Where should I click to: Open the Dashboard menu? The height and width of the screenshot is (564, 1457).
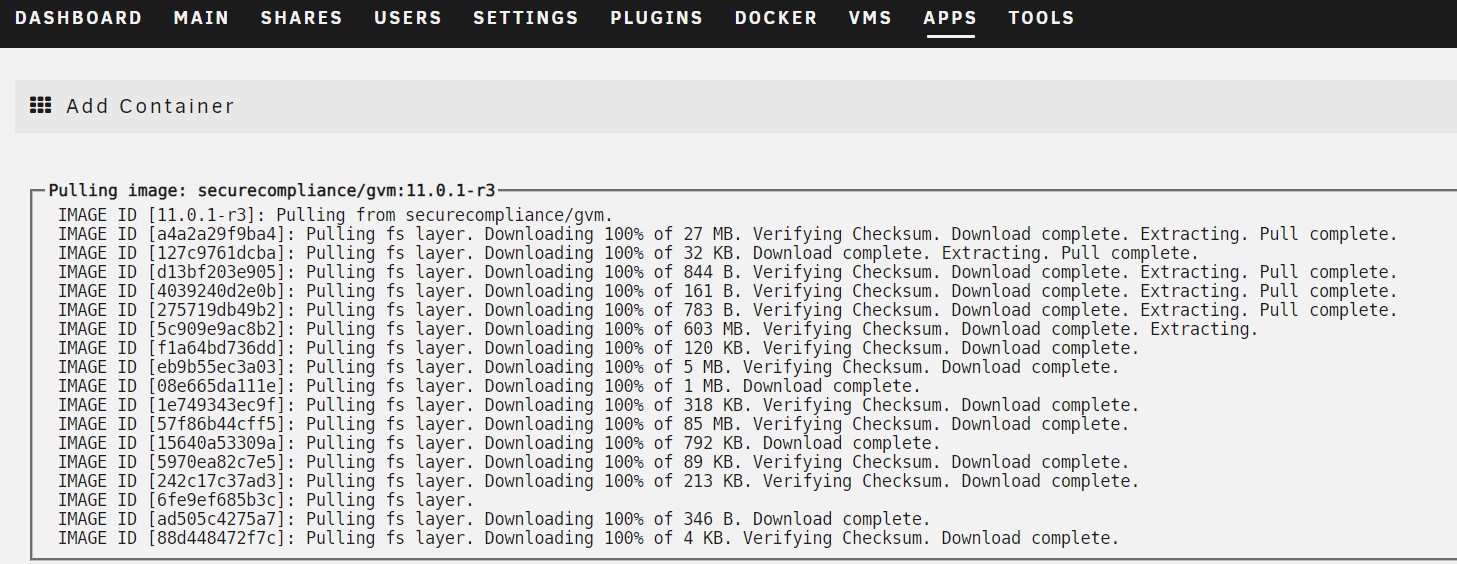pyautogui.click(x=79, y=18)
